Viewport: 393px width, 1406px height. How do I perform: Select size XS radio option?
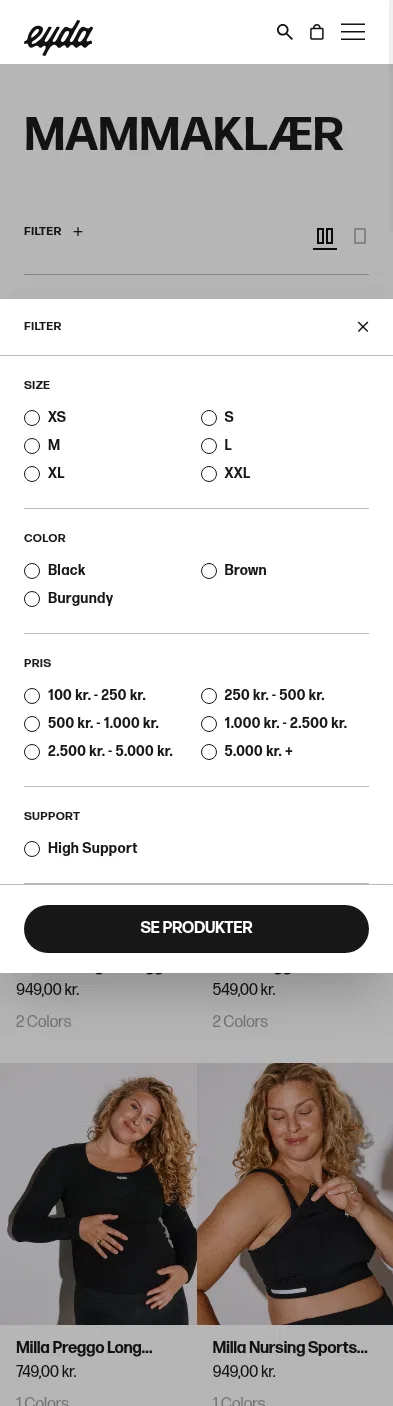point(45,417)
